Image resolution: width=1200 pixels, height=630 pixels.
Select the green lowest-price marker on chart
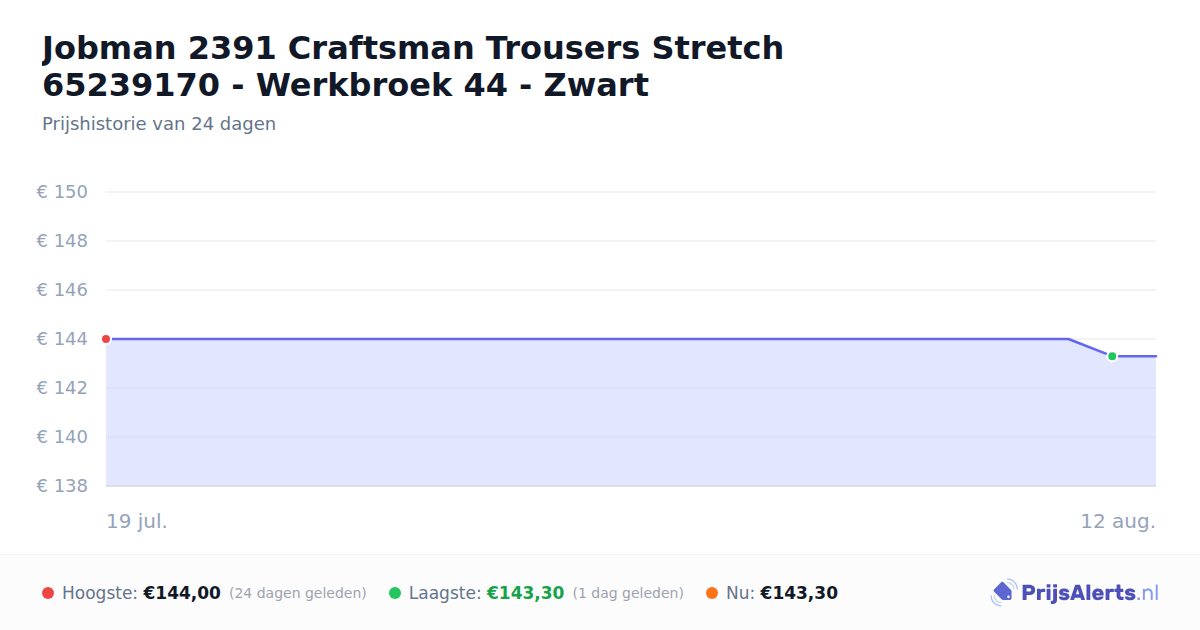click(x=1112, y=356)
